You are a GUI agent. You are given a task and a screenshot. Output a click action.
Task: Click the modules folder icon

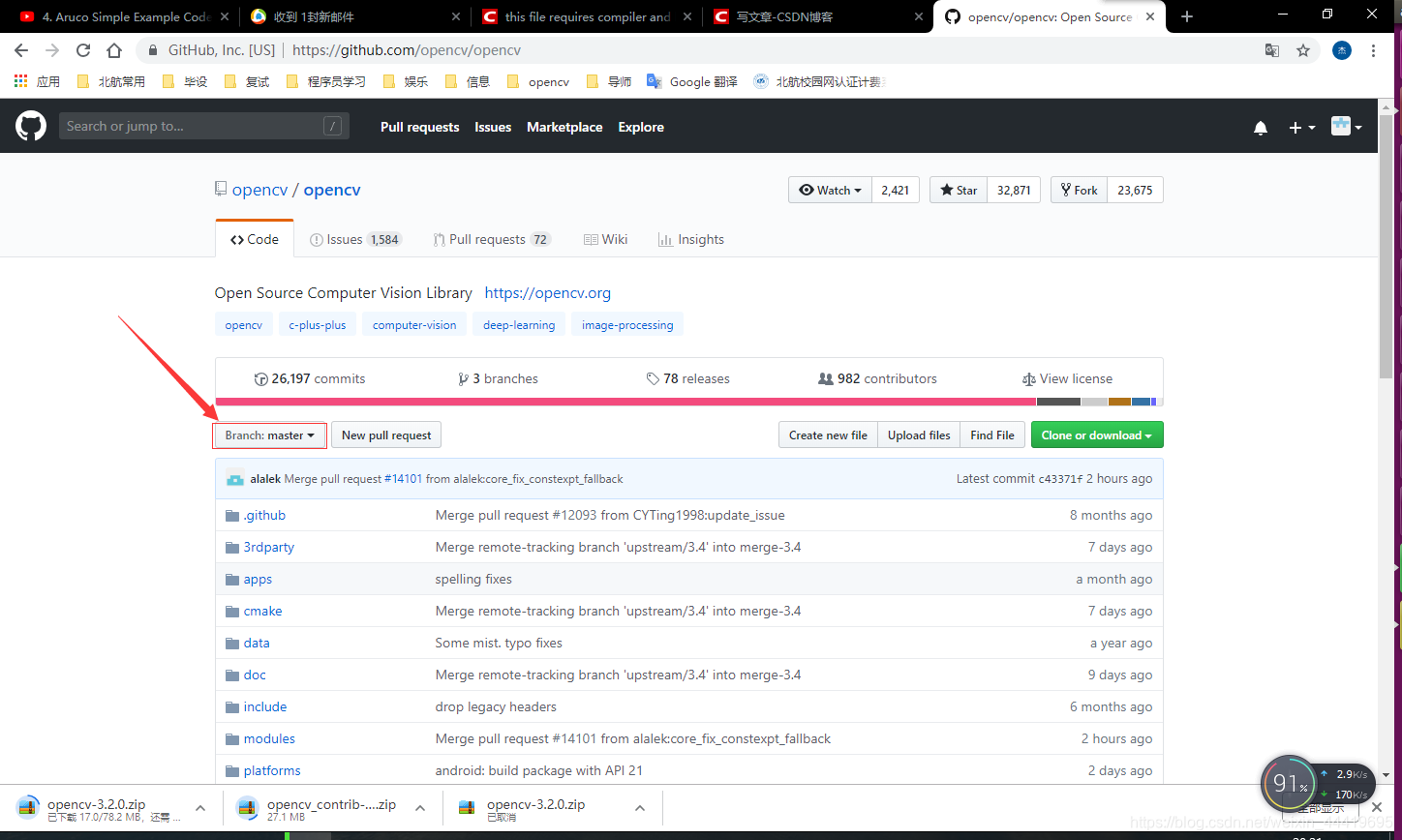tap(232, 739)
